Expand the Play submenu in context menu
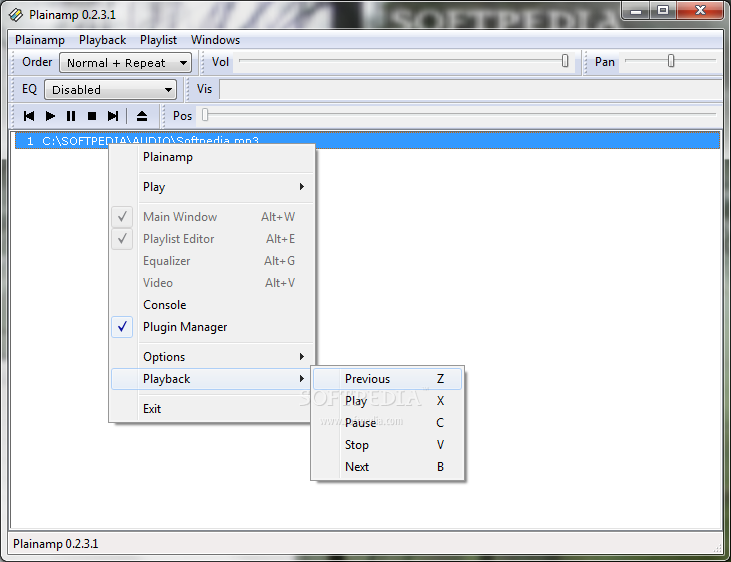Screen dimensions: 731x562 point(212,187)
